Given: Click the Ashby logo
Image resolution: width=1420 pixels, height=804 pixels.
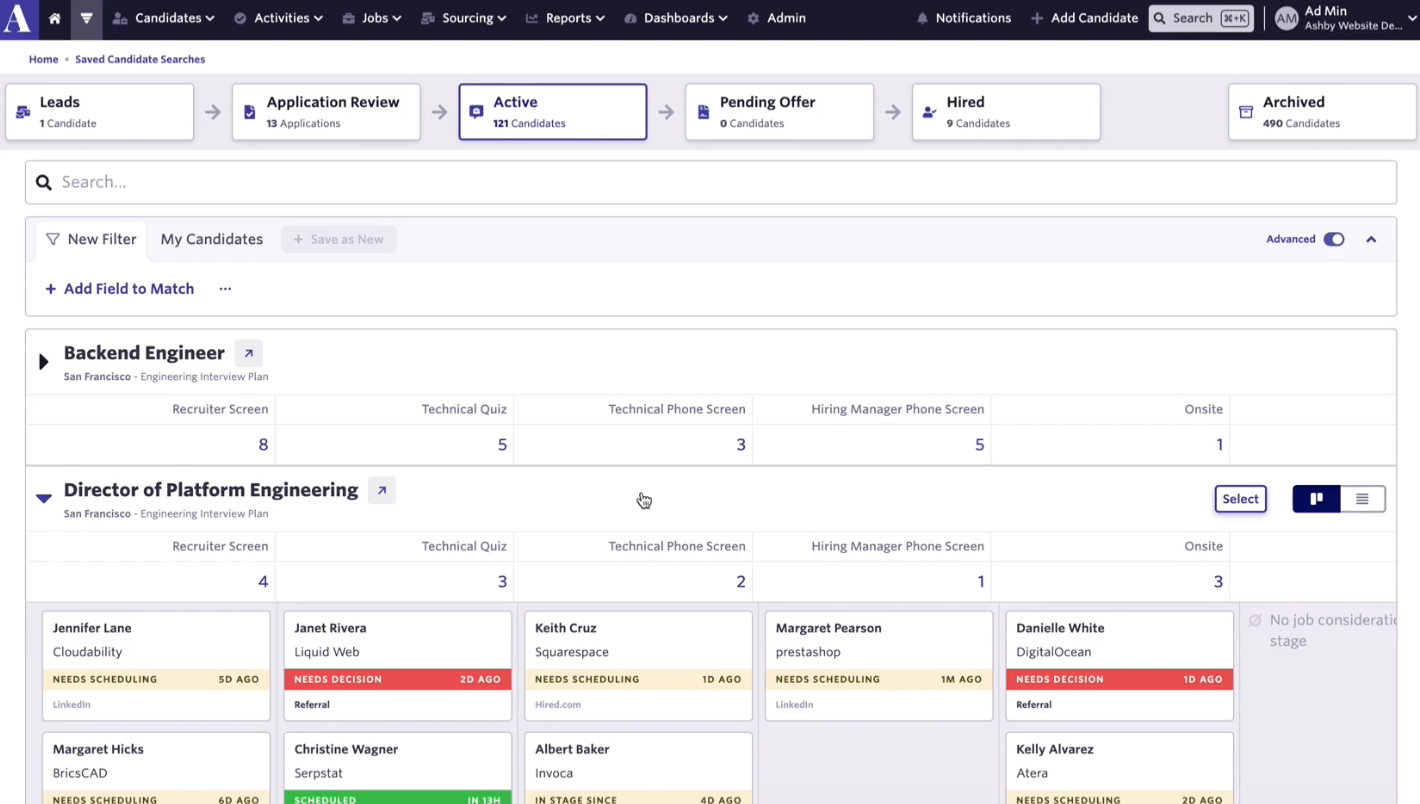Looking at the screenshot, I should [17, 18].
